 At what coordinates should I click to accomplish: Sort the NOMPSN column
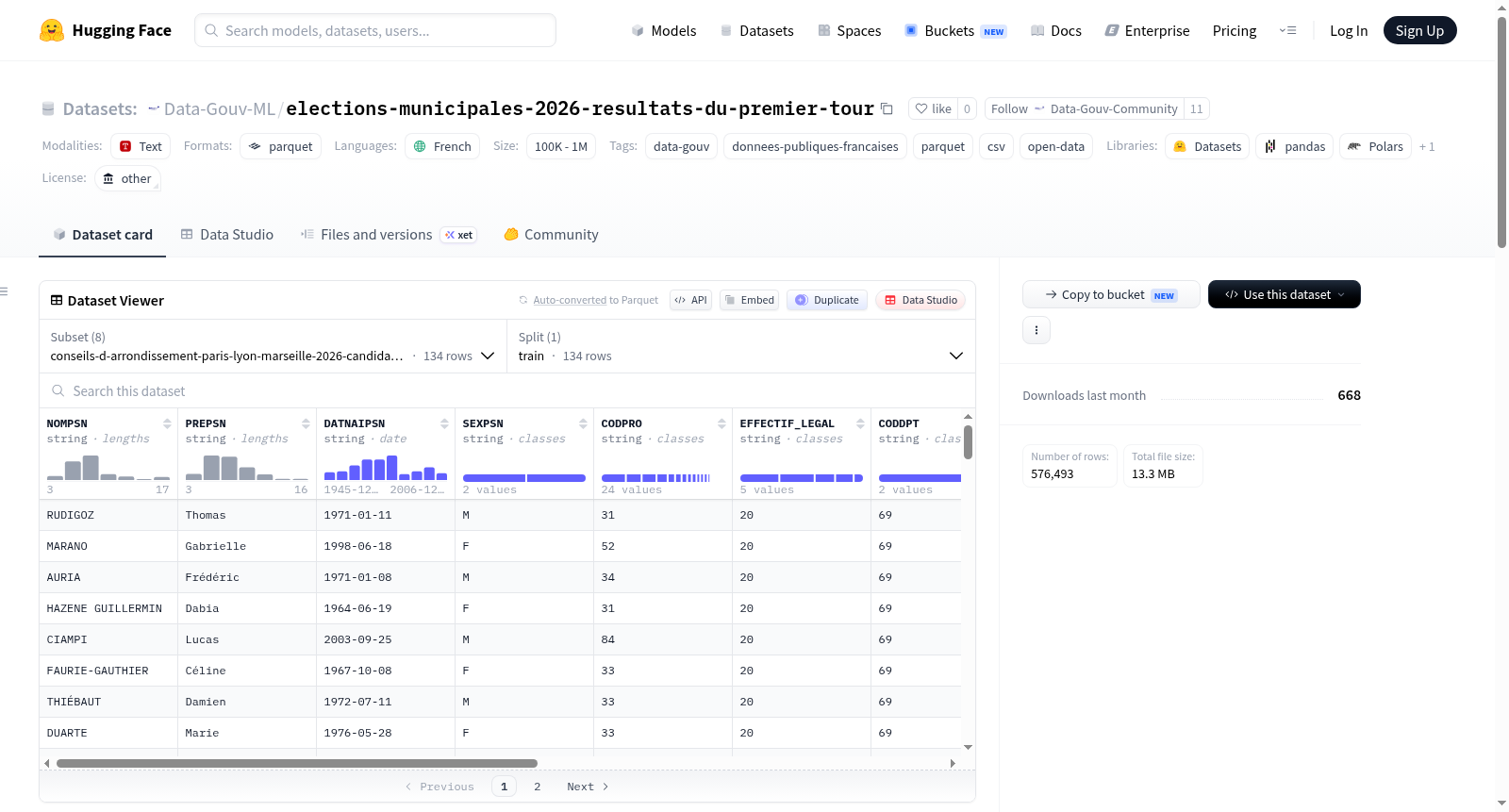[167, 423]
